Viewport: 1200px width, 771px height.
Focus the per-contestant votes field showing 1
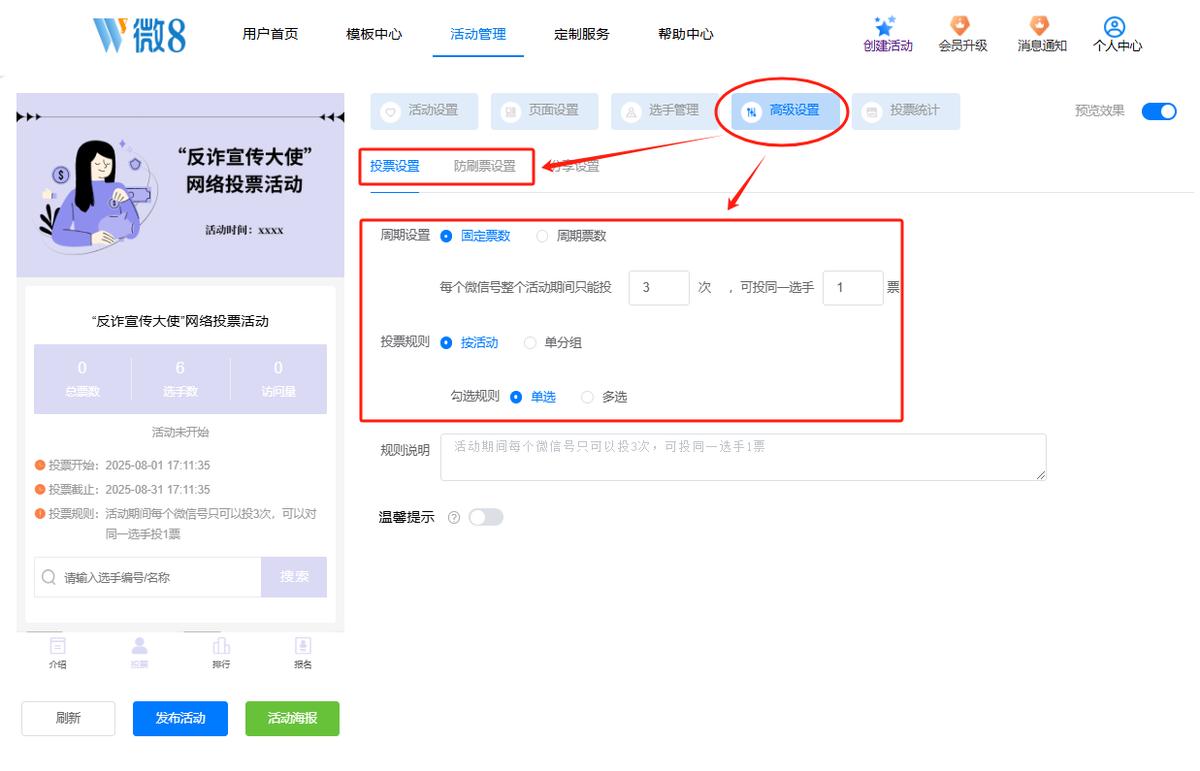tap(853, 288)
